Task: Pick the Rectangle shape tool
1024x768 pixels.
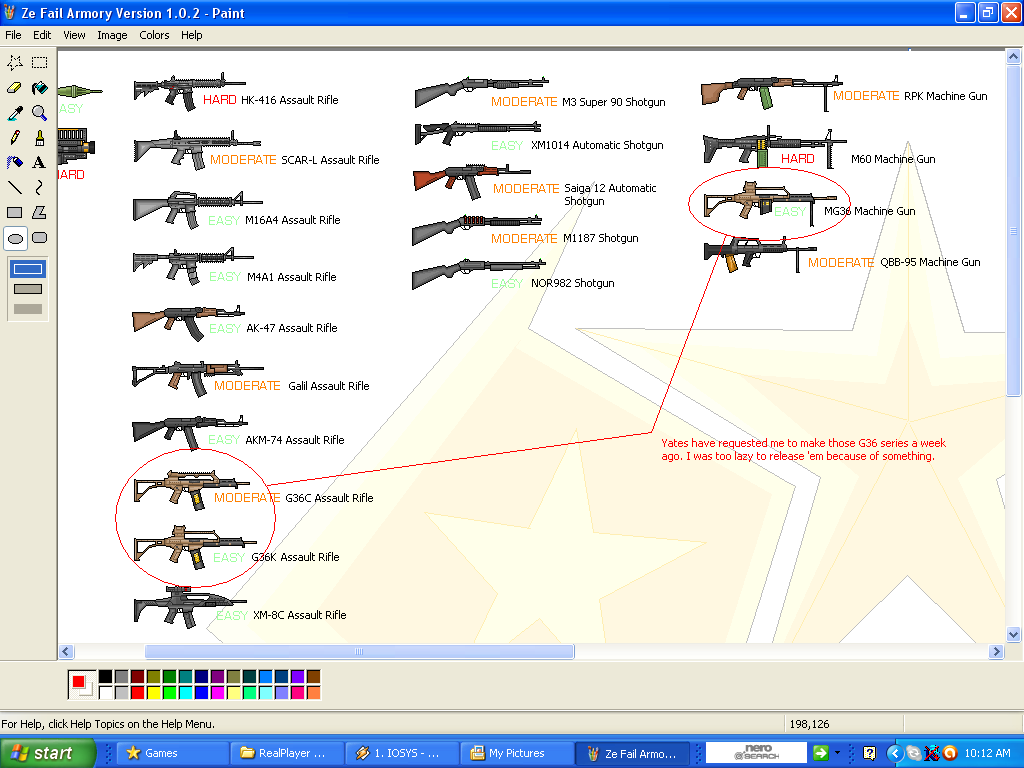Action: point(15,212)
